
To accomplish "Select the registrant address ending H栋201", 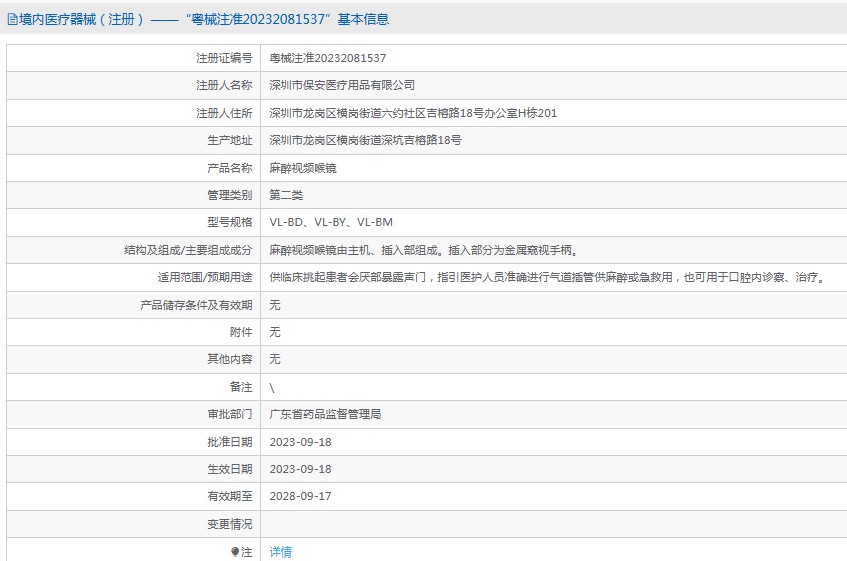I will [x=413, y=113].
